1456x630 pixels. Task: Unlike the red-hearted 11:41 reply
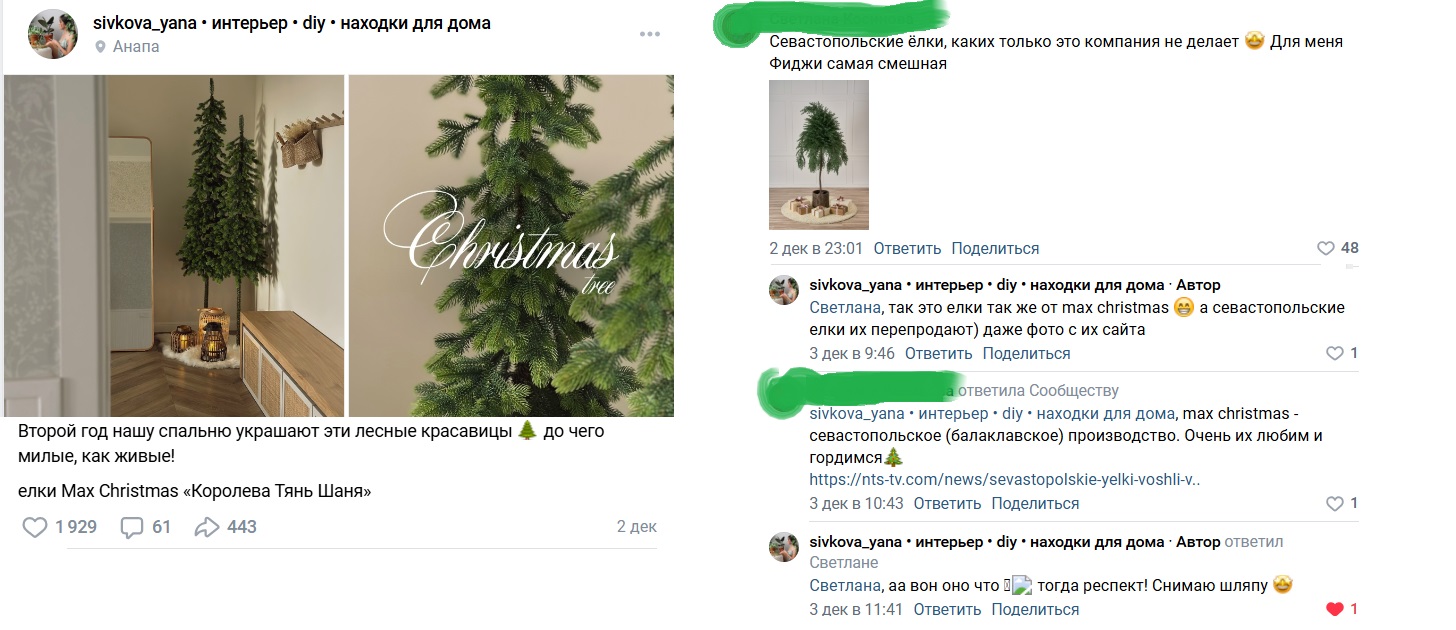coord(1334,609)
